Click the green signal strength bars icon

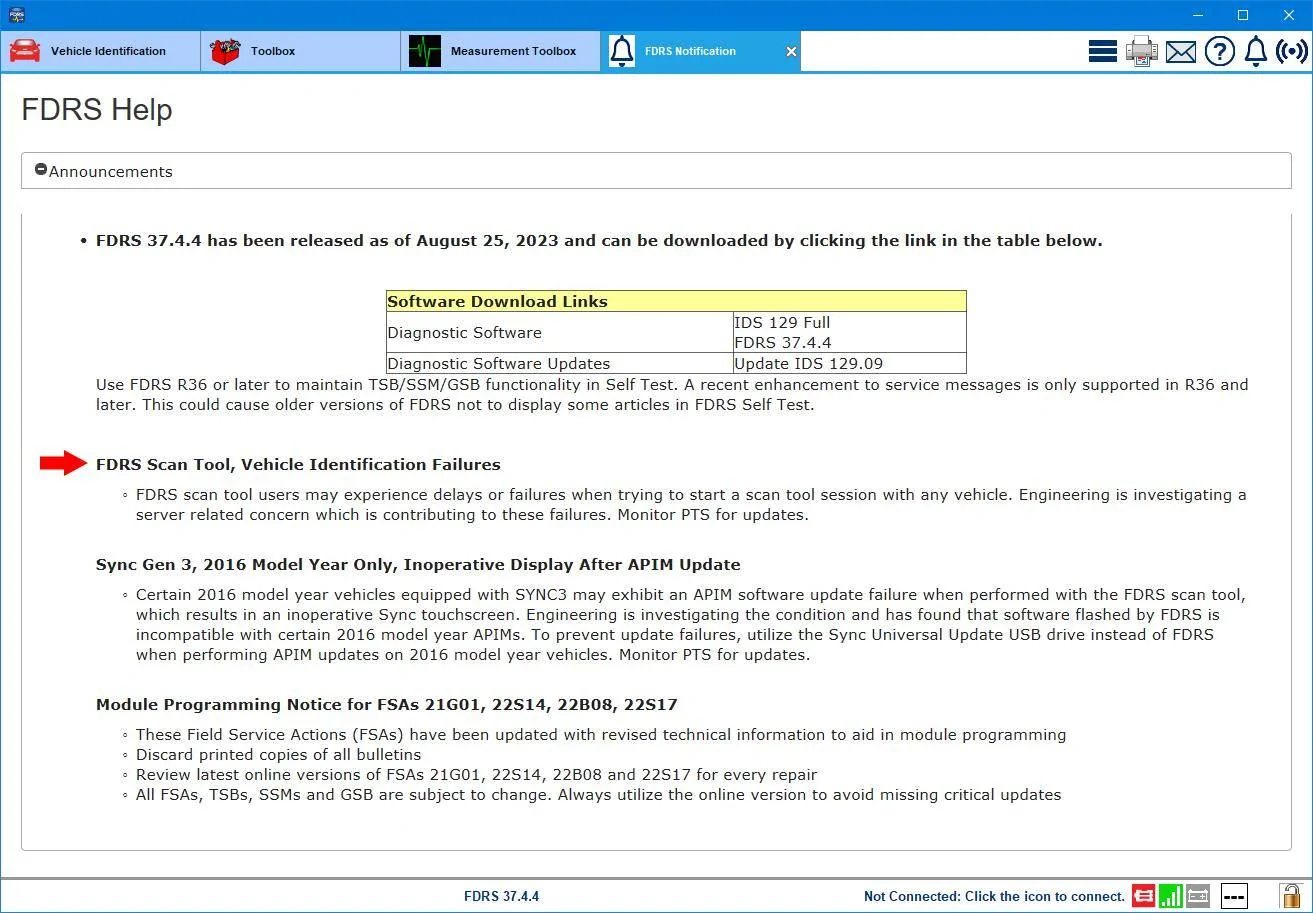click(x=1171, y=896)
